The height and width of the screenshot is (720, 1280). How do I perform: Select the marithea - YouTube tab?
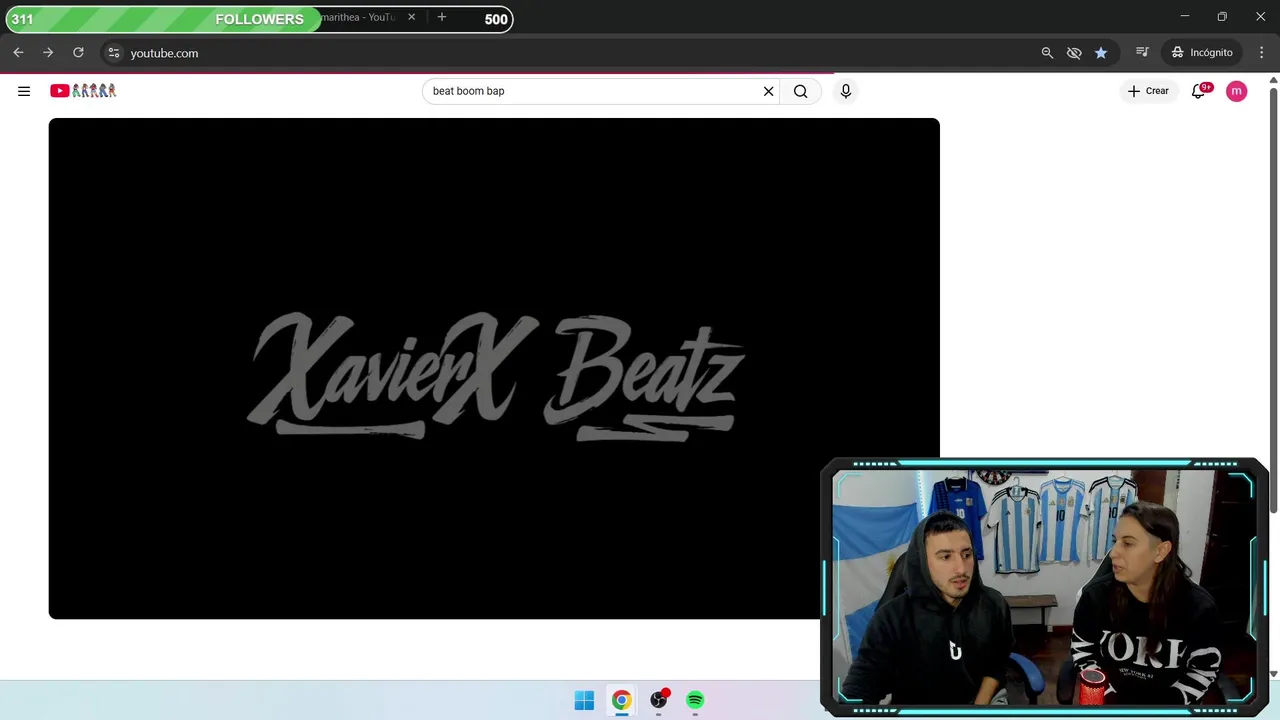358,17
